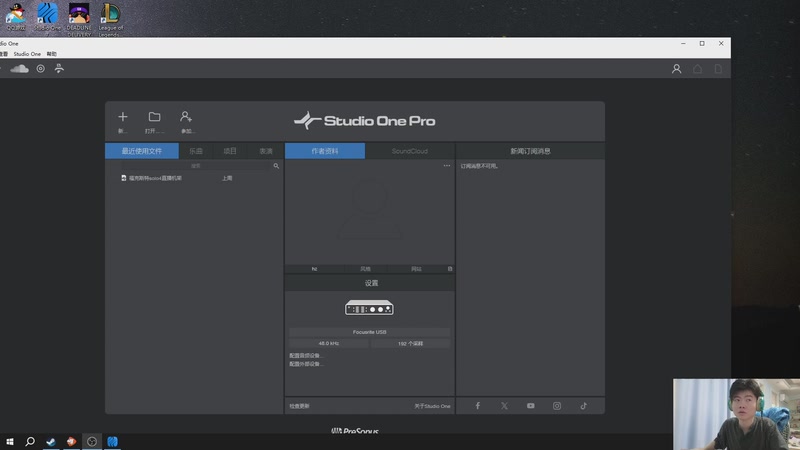This screenshot has width=800, height=450.
Task: Open PreSonus Facebook page icon
Action: [478, 406]
